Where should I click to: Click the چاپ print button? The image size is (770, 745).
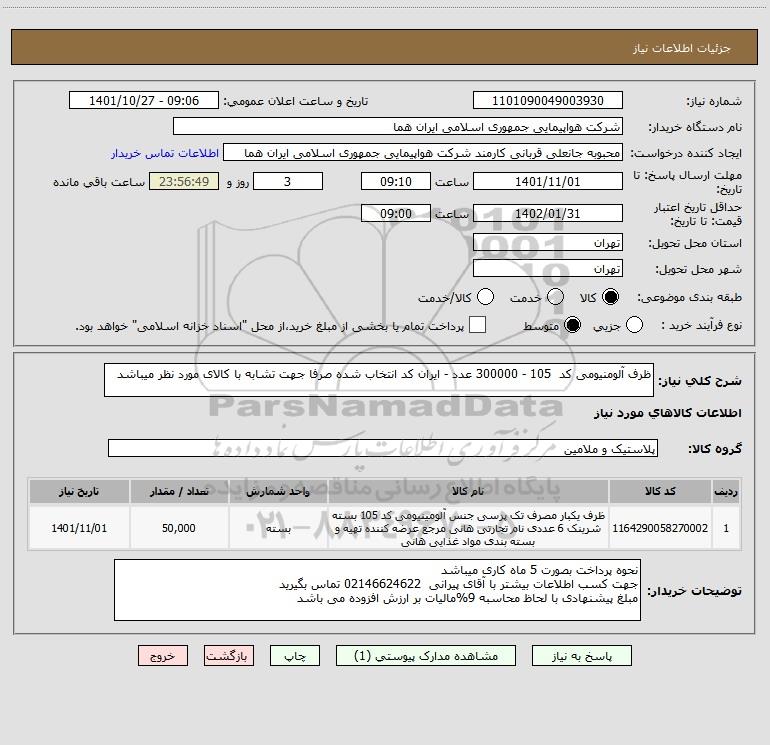[295, 656]
